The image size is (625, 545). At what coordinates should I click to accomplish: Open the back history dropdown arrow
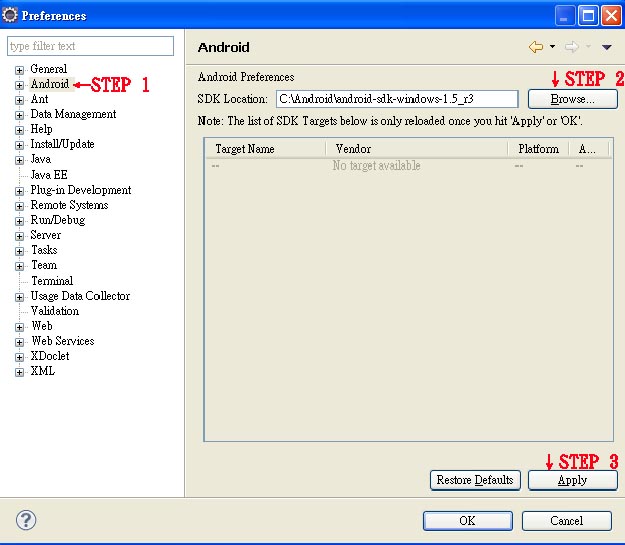pyautogui.click(x=552, y=46)
